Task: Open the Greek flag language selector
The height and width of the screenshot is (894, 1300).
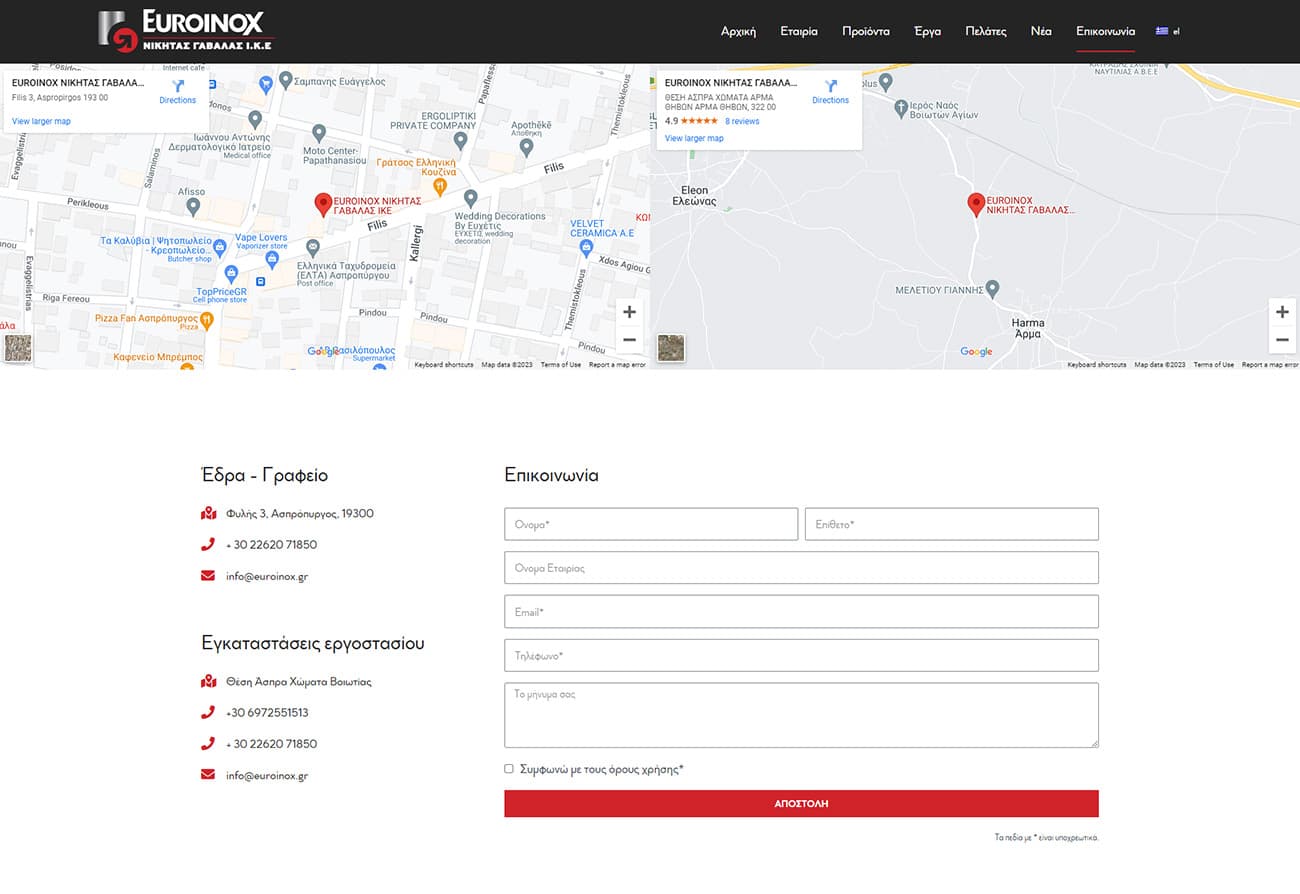Action: (1168, 31)
